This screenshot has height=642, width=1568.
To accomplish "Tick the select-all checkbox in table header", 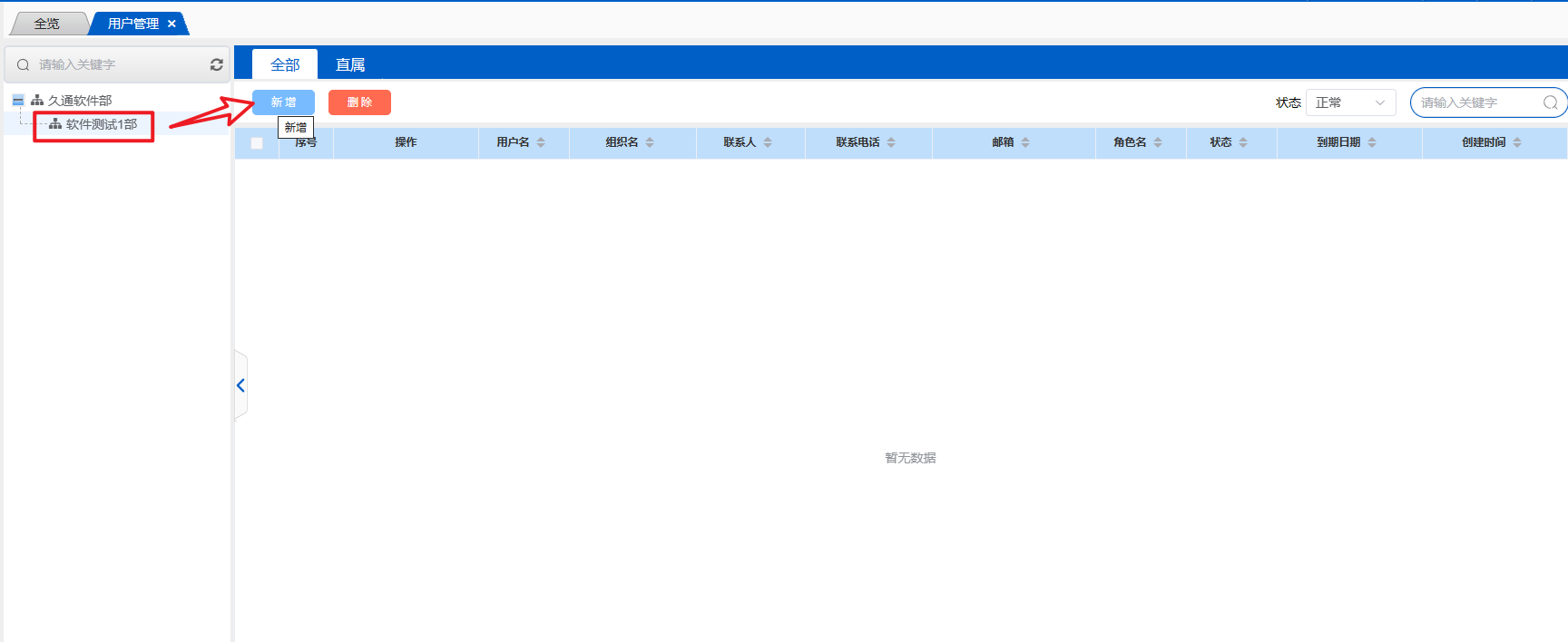I will coord(257,143).
